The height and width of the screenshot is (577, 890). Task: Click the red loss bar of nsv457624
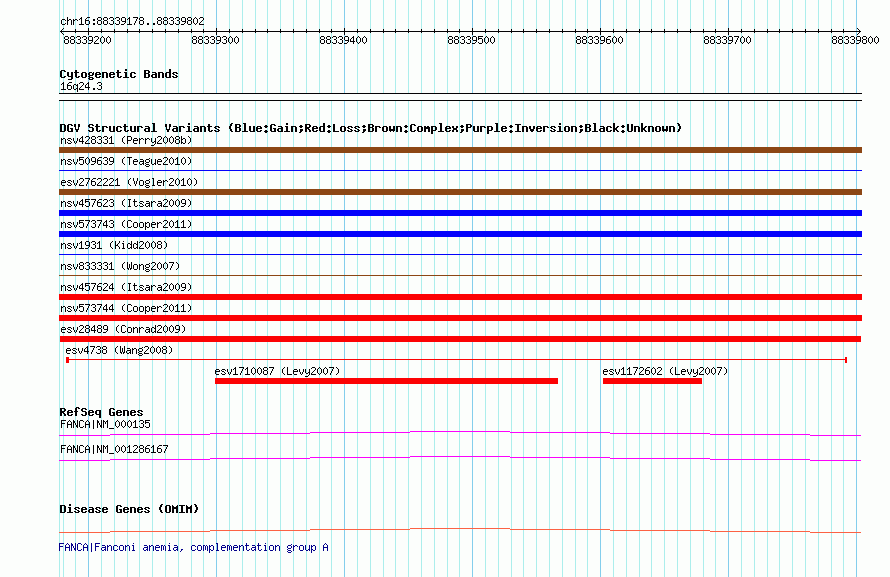460,297
